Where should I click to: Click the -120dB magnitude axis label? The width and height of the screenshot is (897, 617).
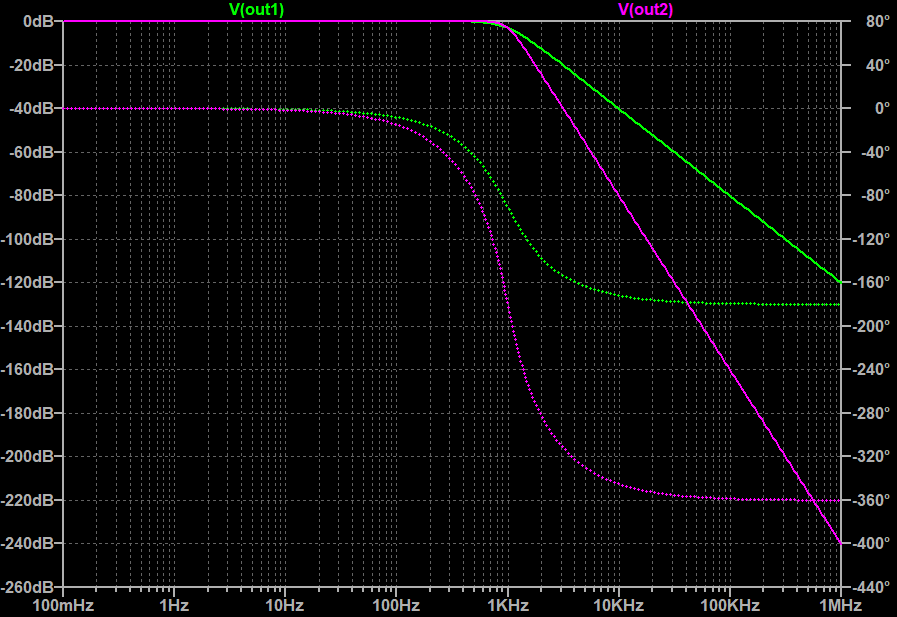pos(27,282)
